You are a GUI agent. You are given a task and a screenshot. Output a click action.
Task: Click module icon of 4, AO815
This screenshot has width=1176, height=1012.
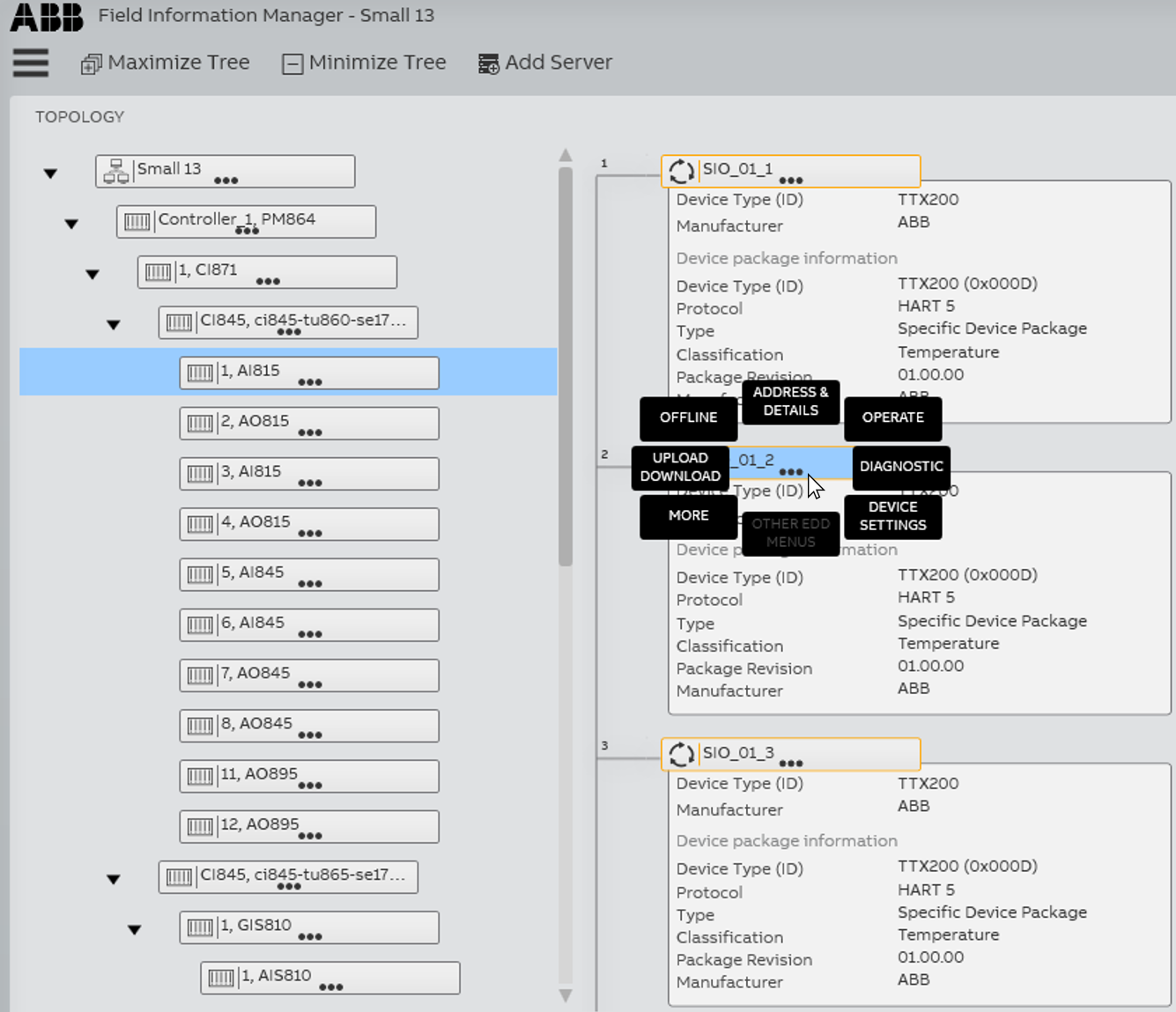[x=200, y=523]
